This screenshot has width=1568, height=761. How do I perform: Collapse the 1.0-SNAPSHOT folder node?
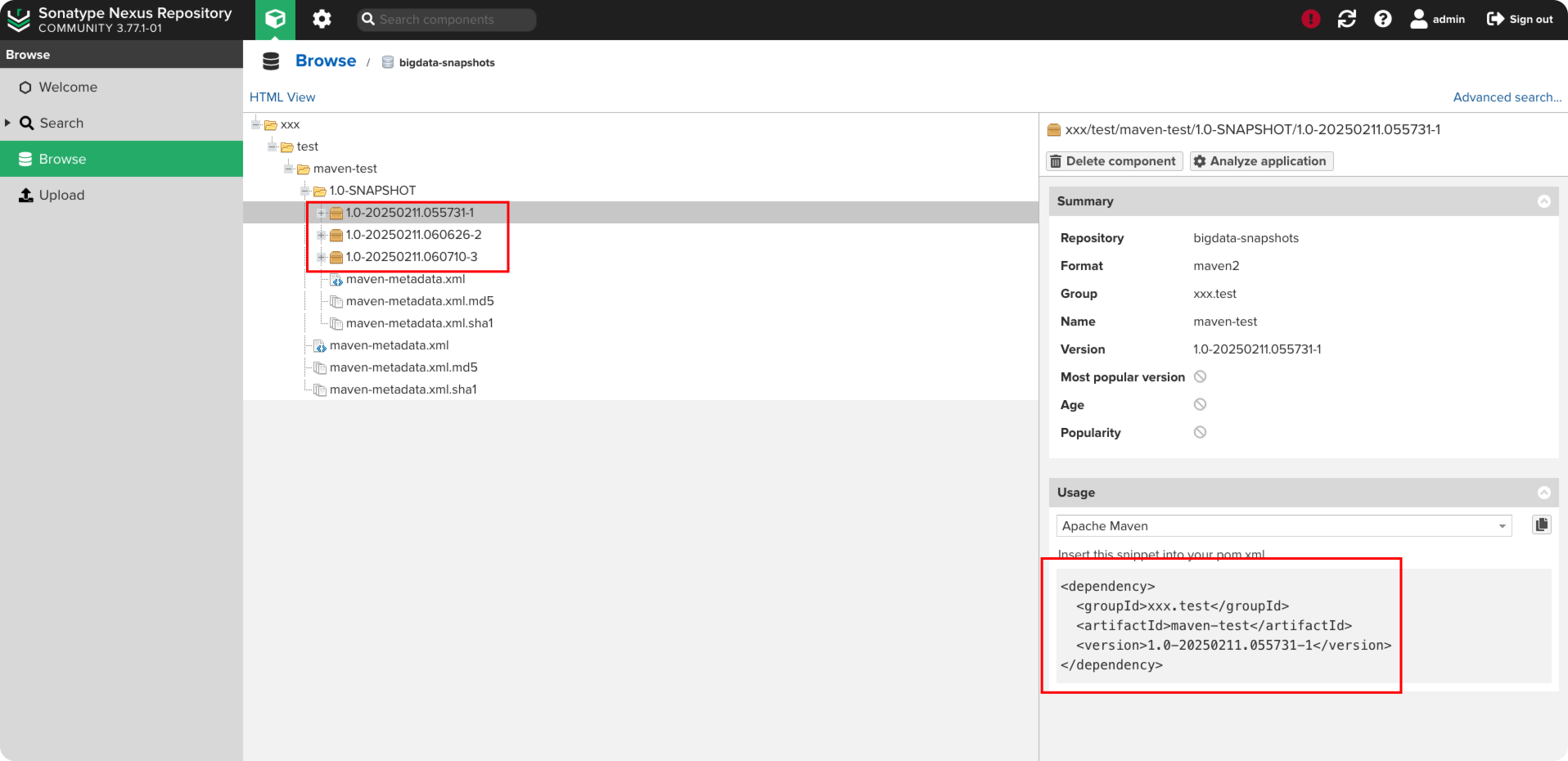(x=305, y=191)
